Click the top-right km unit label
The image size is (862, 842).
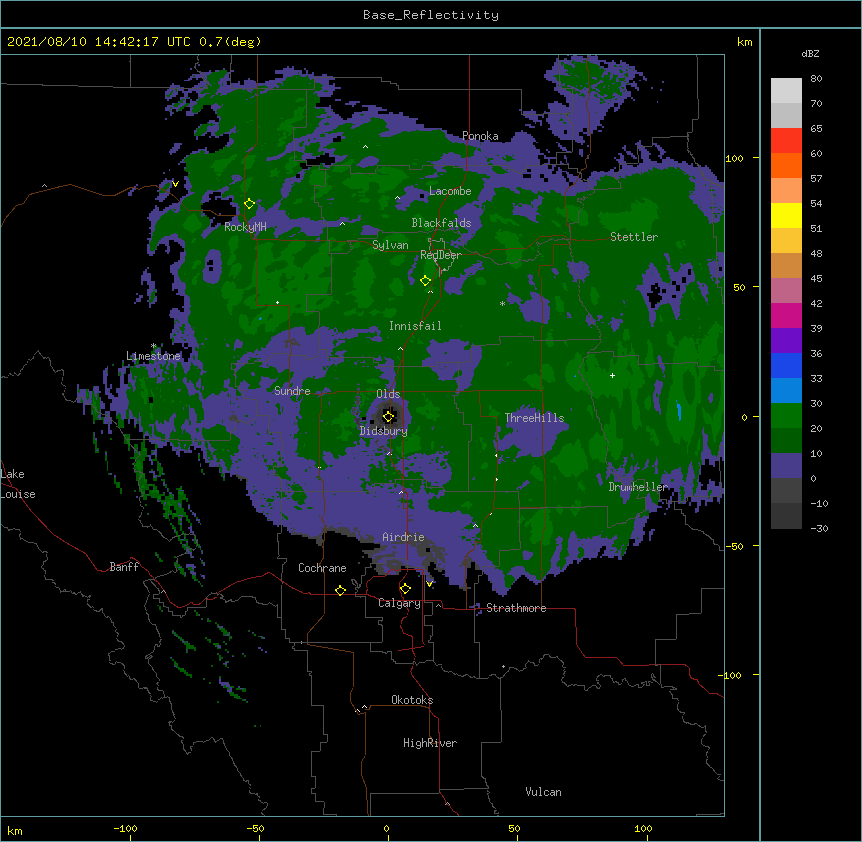[x=744, y=42]
